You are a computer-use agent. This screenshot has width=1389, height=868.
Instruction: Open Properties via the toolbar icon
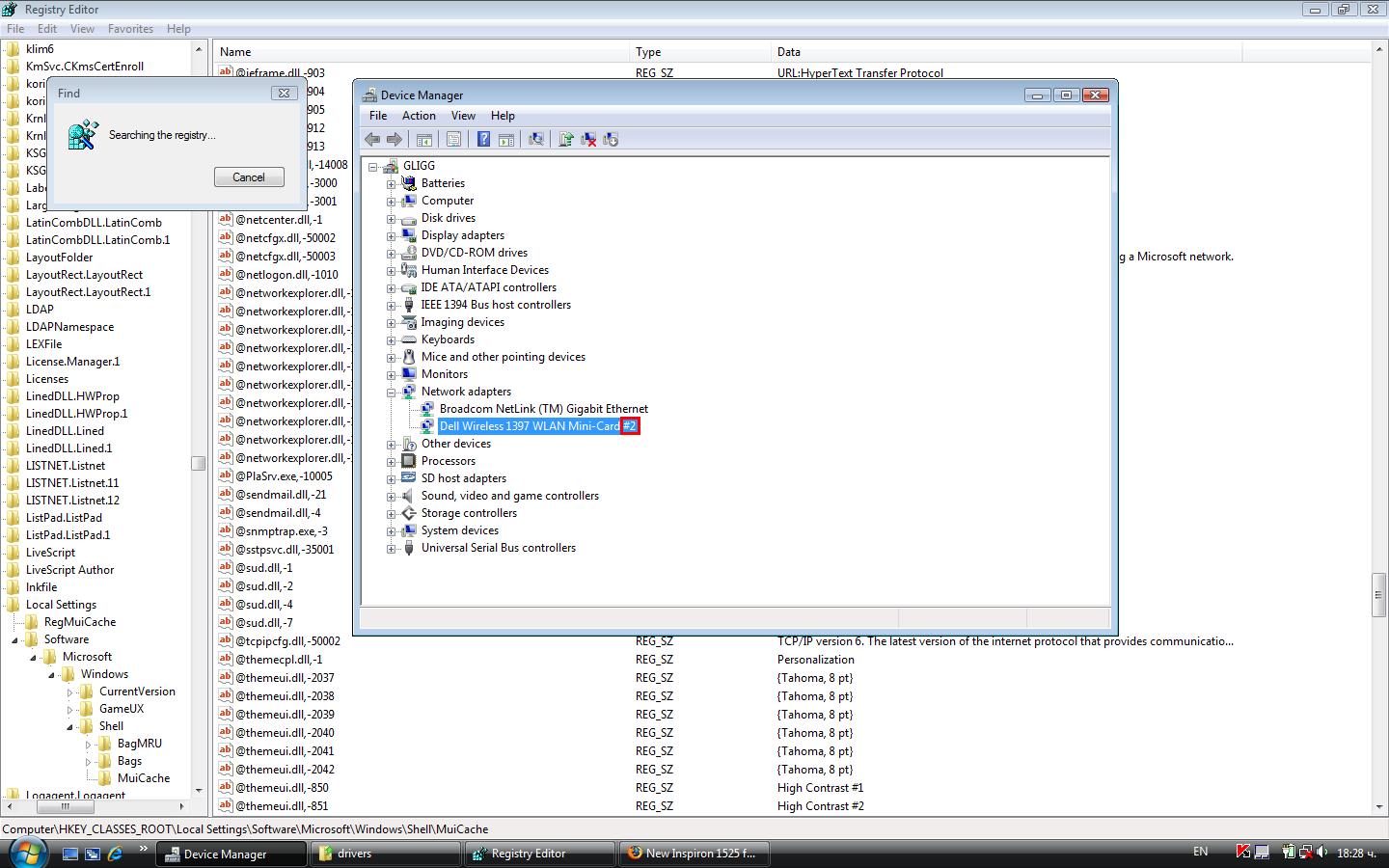pyautogui.click(x=453, y=140)
